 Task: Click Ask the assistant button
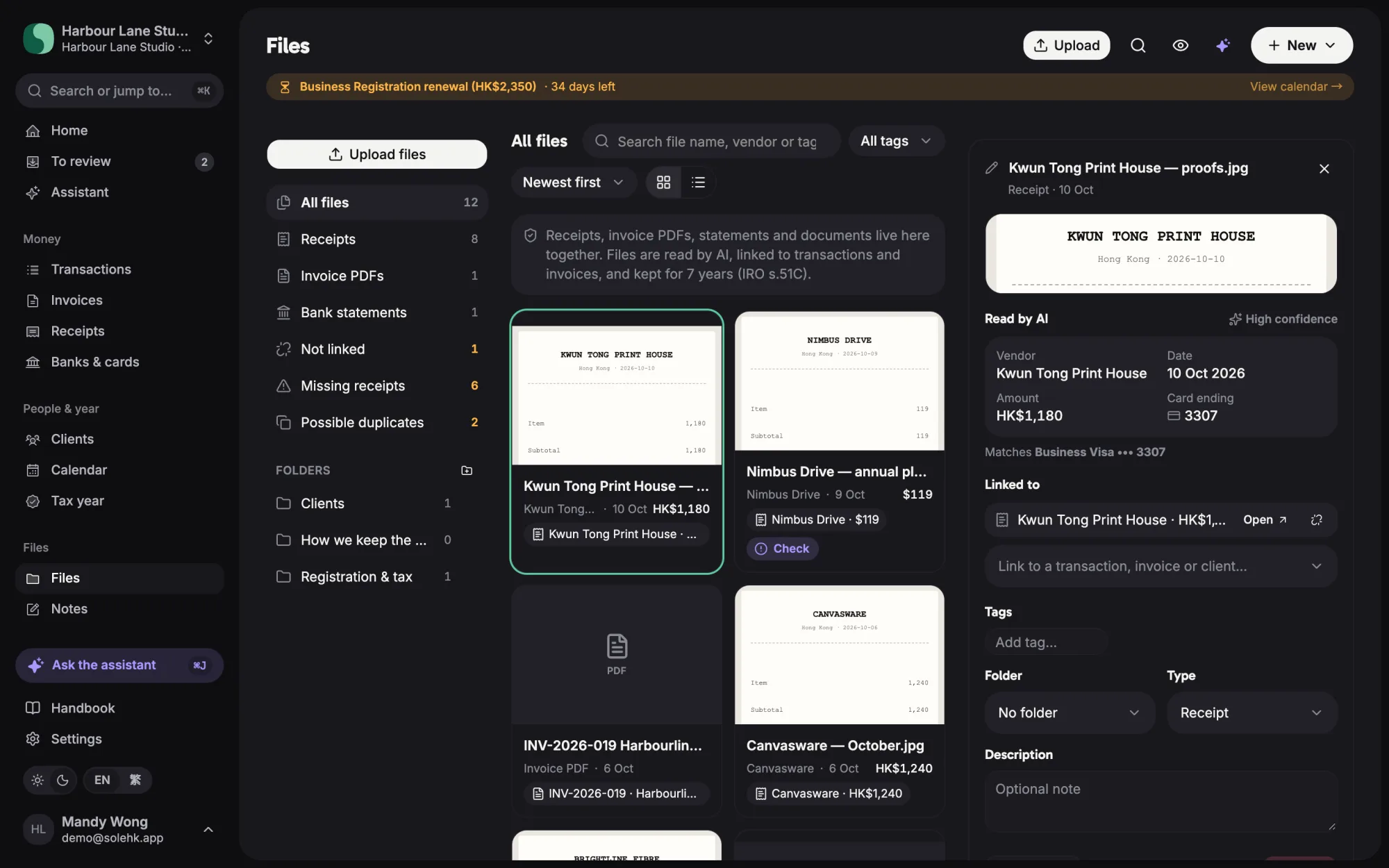[119, 665]
